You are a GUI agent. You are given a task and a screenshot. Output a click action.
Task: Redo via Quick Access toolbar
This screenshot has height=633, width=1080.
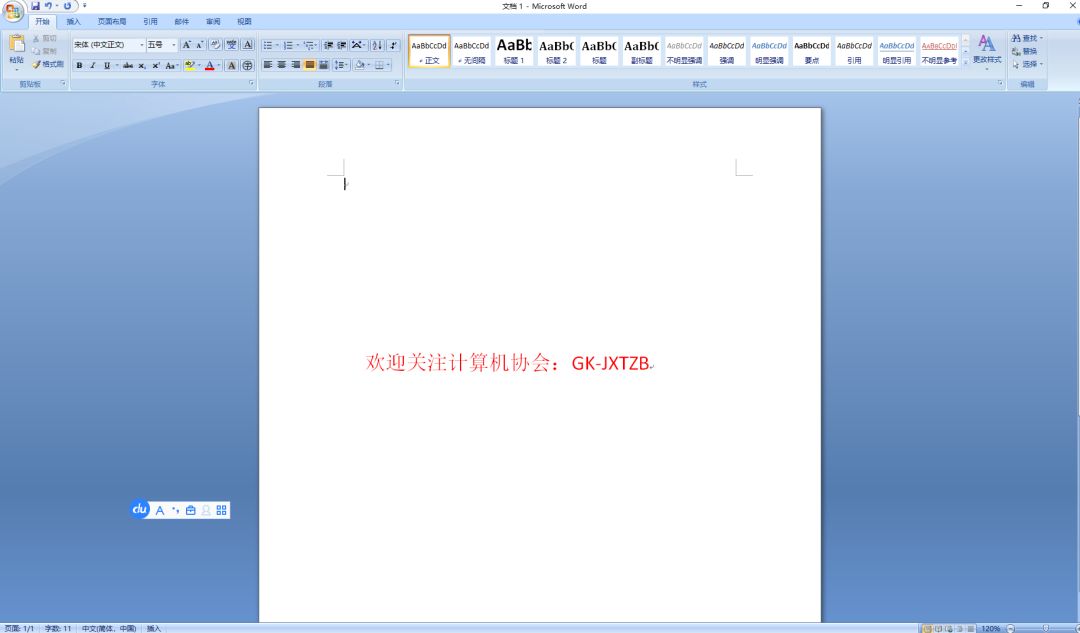(68, 6)
